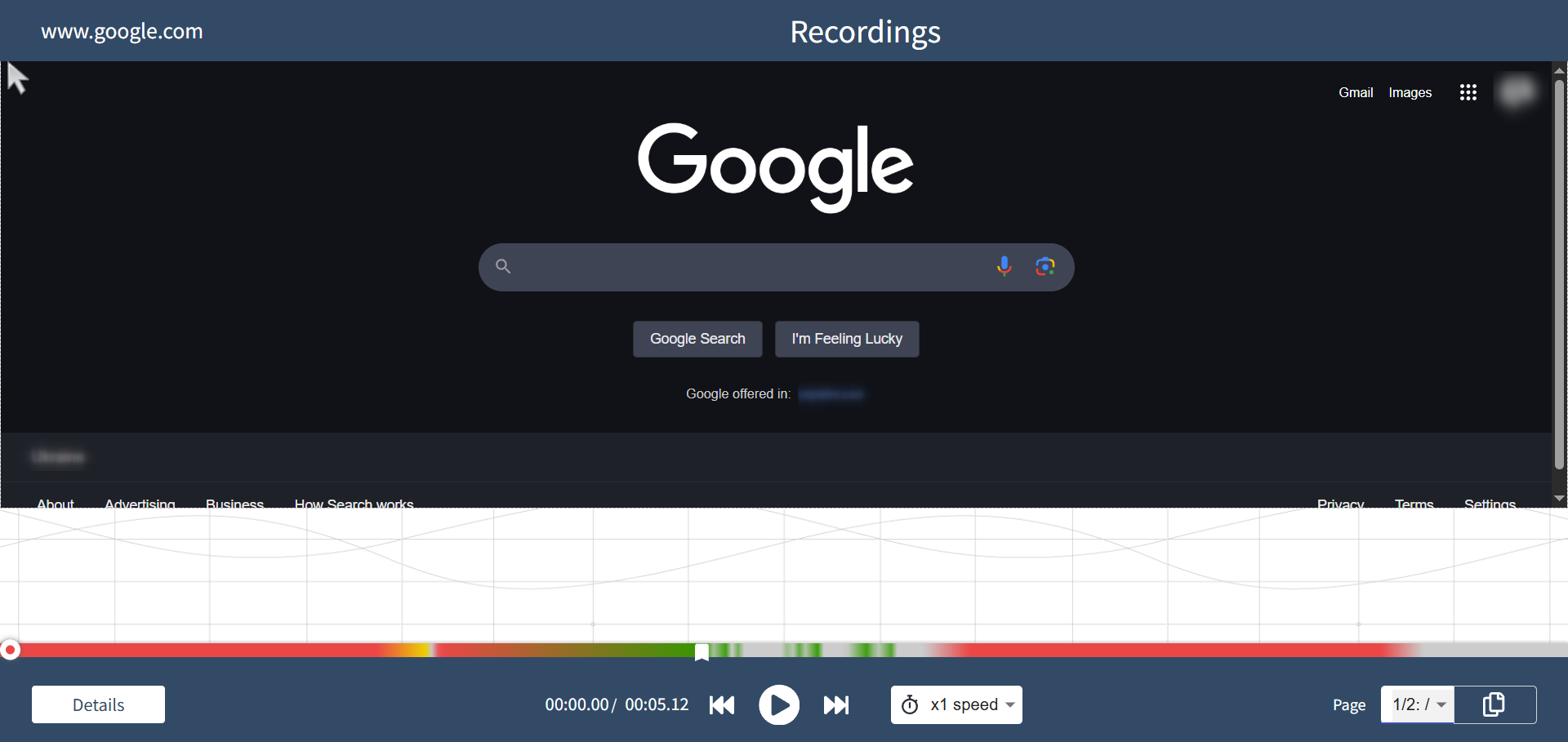Click the blurred language link
This screenshot has width=1568, height=742.
tap(831, 394)
